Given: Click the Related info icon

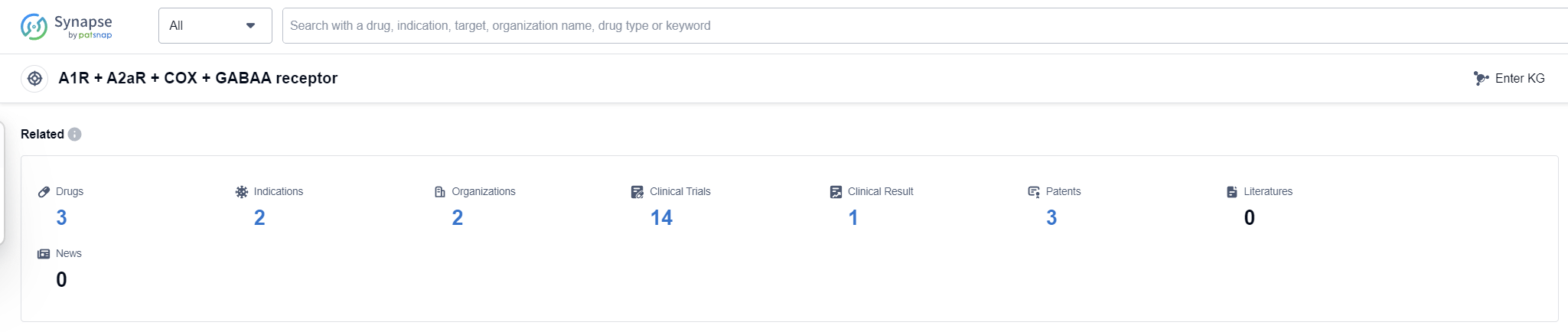Looking at the screenshot, I should click(x=74, y=134).
